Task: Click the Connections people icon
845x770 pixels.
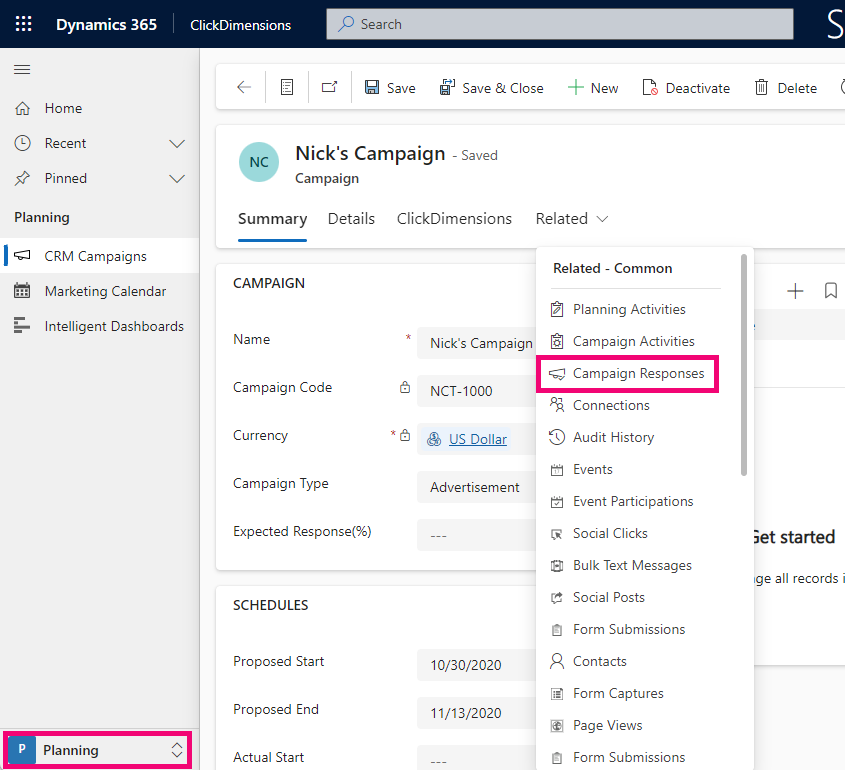Action: click(557, 405)
